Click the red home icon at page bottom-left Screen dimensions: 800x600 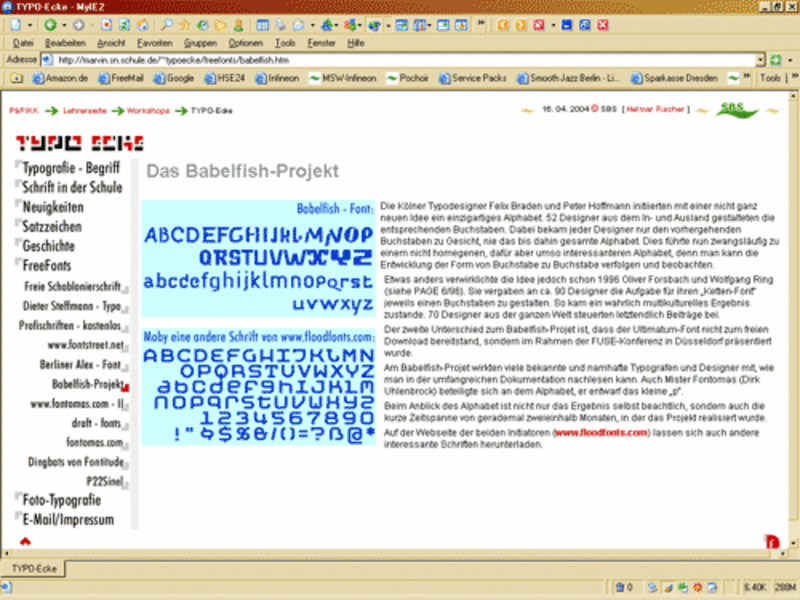point(25,541)
